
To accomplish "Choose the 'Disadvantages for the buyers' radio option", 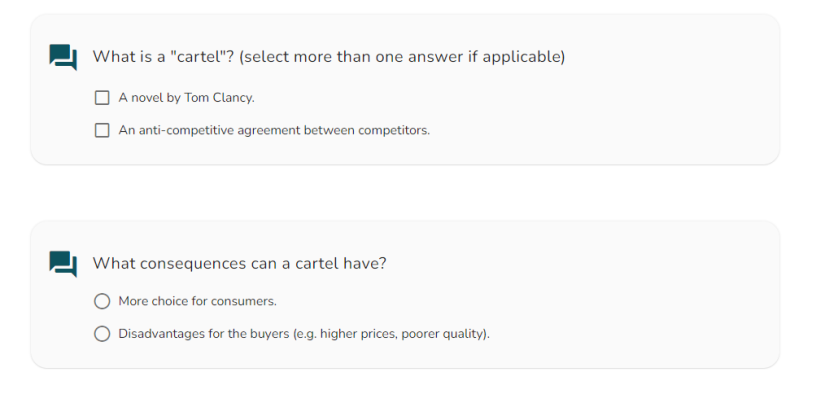I will pyautogui.click(x=102, y=334).
